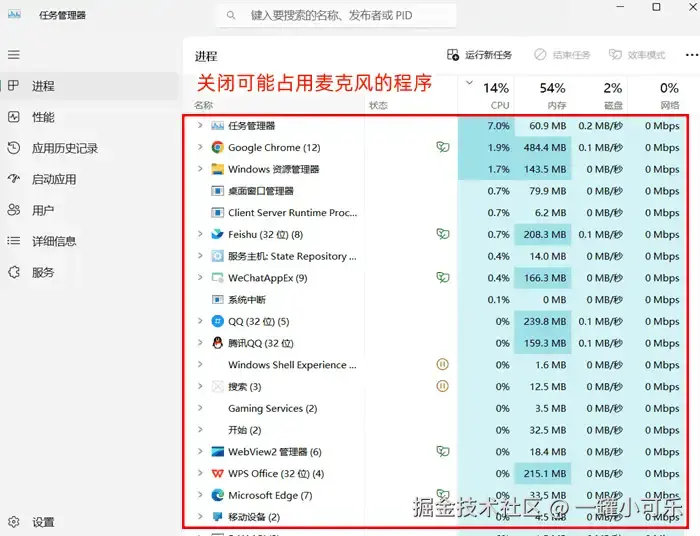
Task: Click the 效率模式 button
Action: click(x=637, y=55)
